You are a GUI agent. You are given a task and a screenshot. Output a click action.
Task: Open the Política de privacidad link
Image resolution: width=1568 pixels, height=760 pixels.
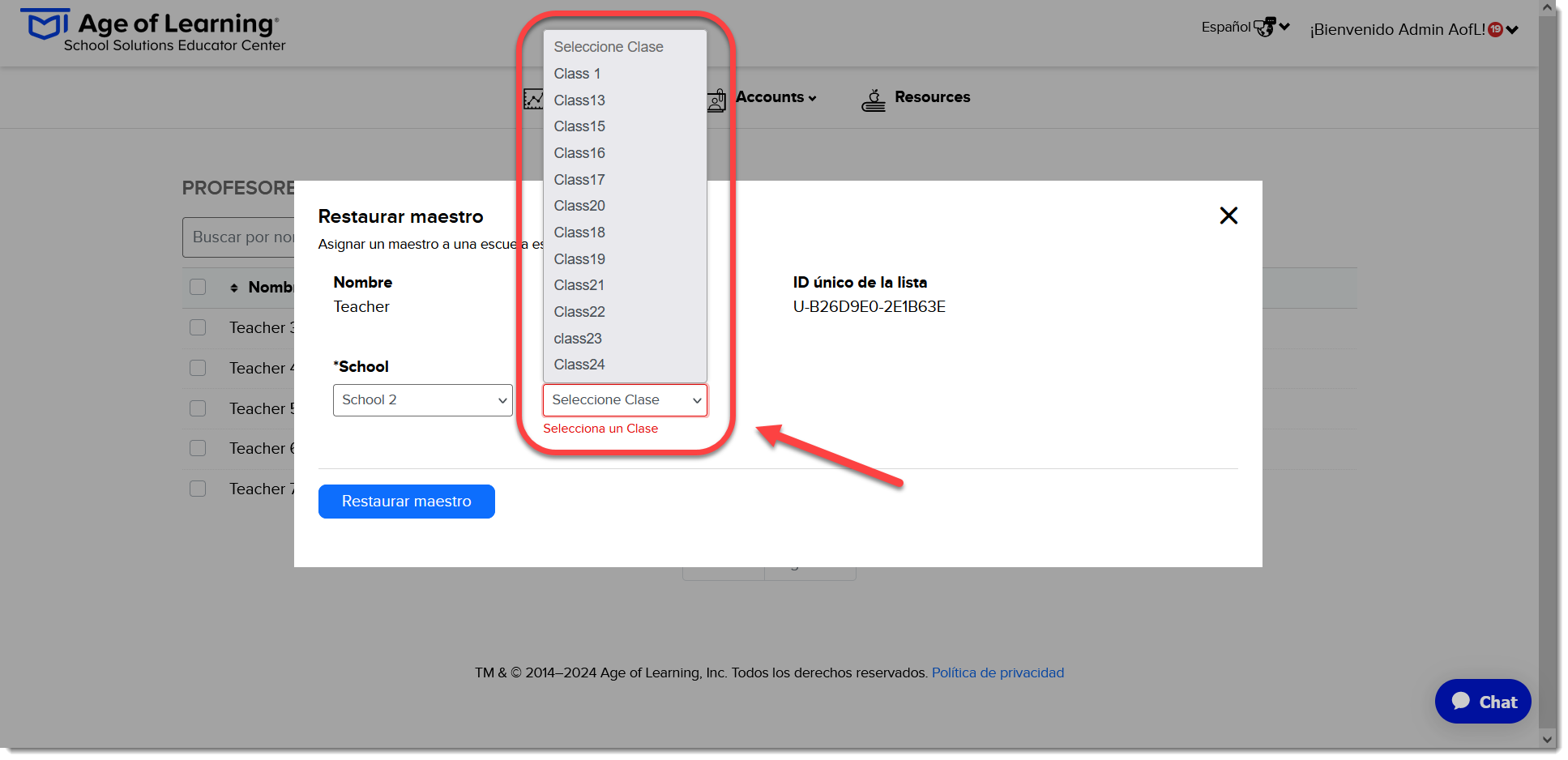click(998, 672)
